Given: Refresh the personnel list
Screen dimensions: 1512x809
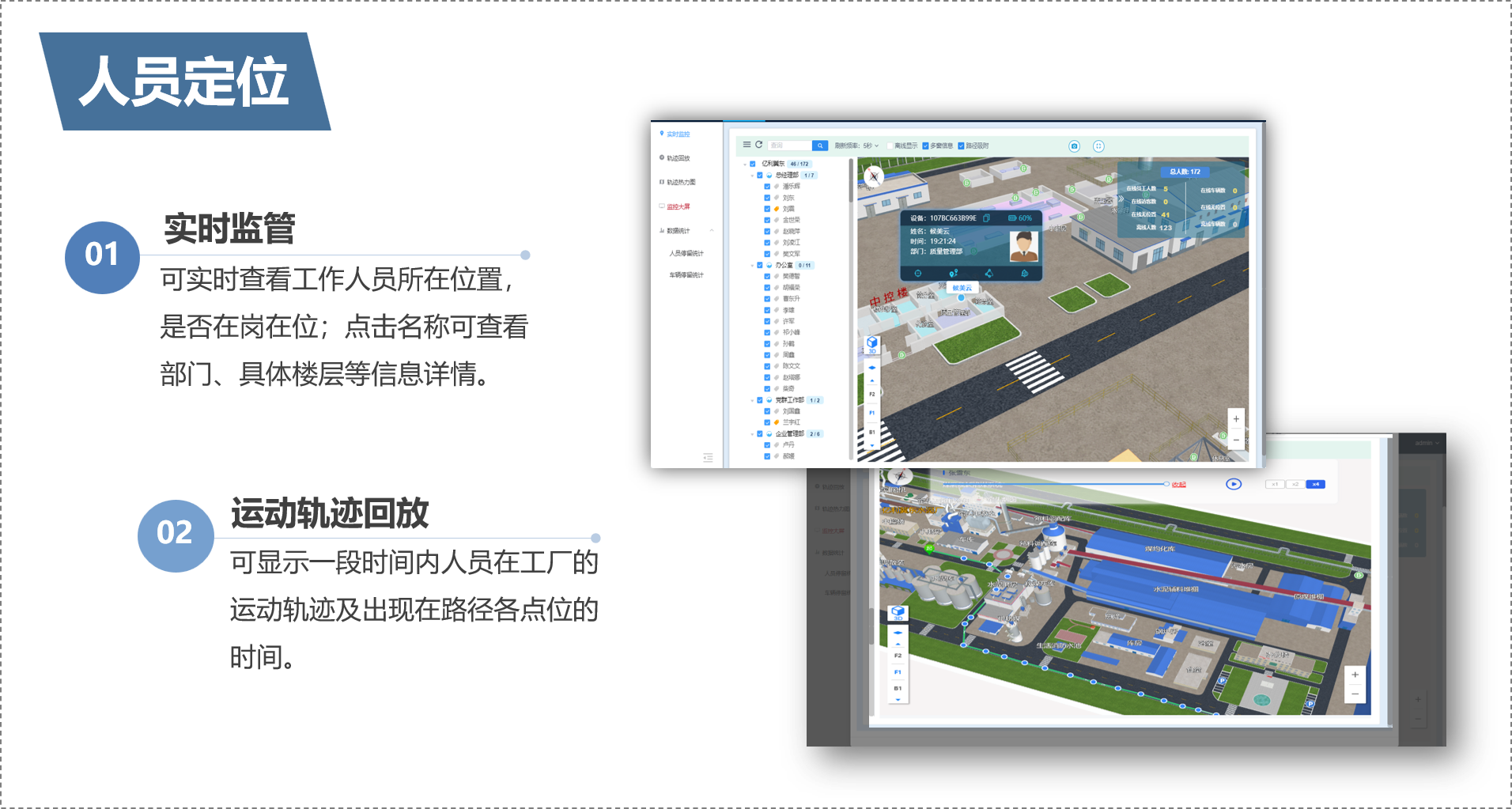Looking at the screenshot, I should (x=758, y=145).
